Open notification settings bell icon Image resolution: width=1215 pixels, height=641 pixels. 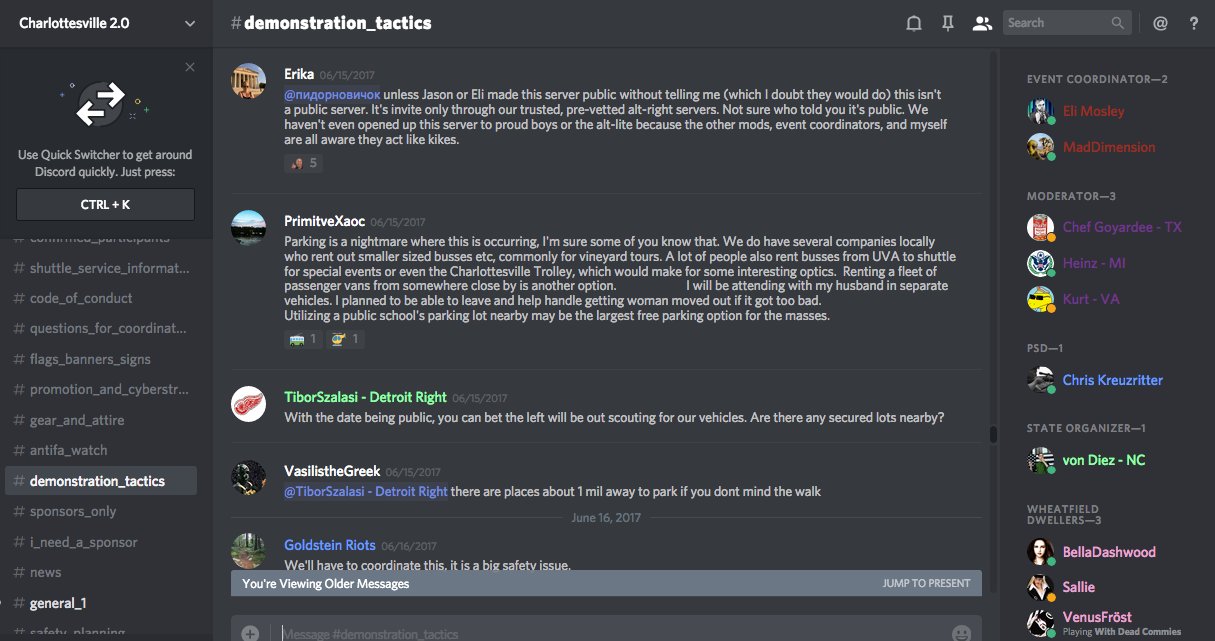pyautogui.click(x=913, y=23)
